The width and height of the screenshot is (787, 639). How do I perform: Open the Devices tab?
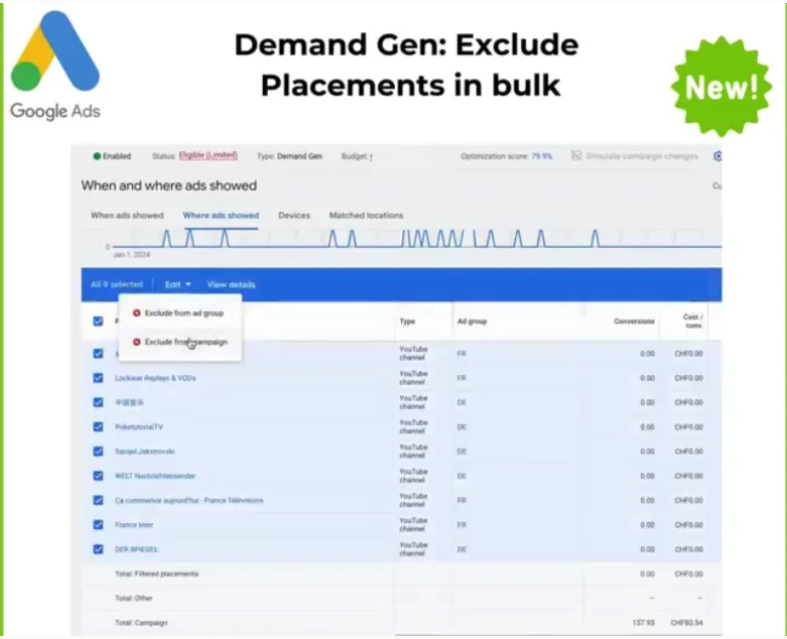[x=294, y=215]
